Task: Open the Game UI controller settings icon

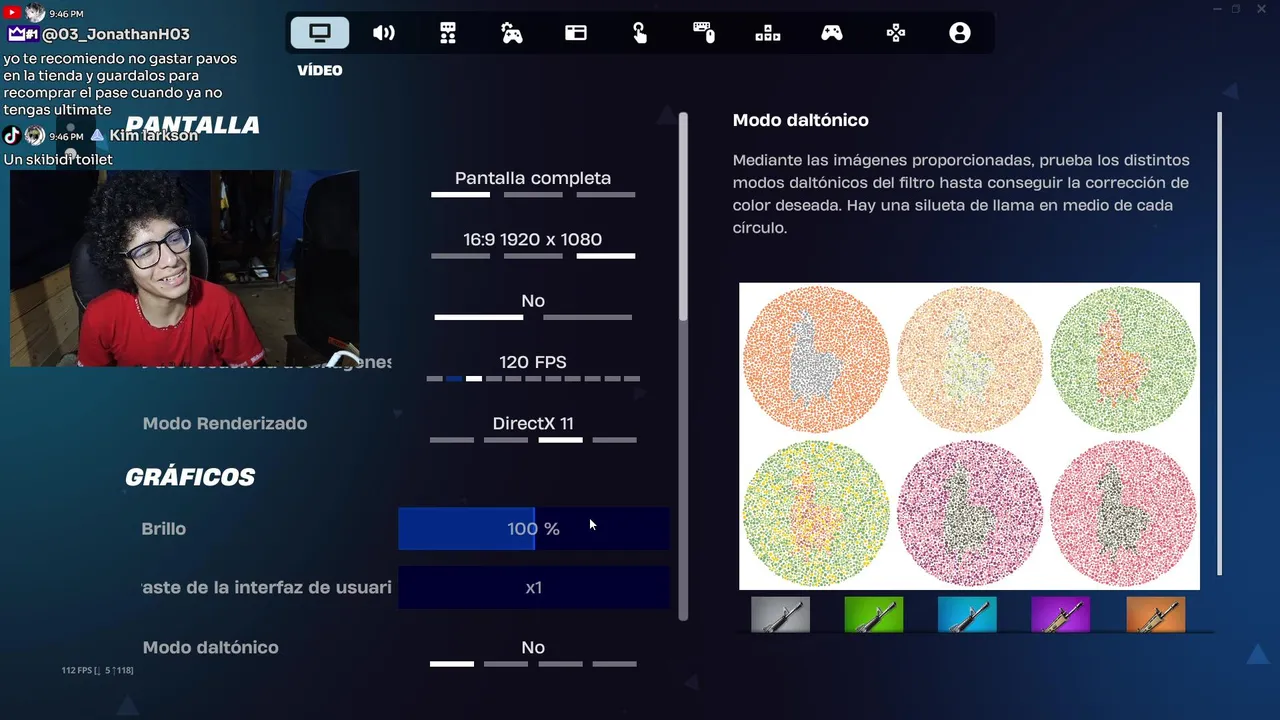Action: [512, 33]
